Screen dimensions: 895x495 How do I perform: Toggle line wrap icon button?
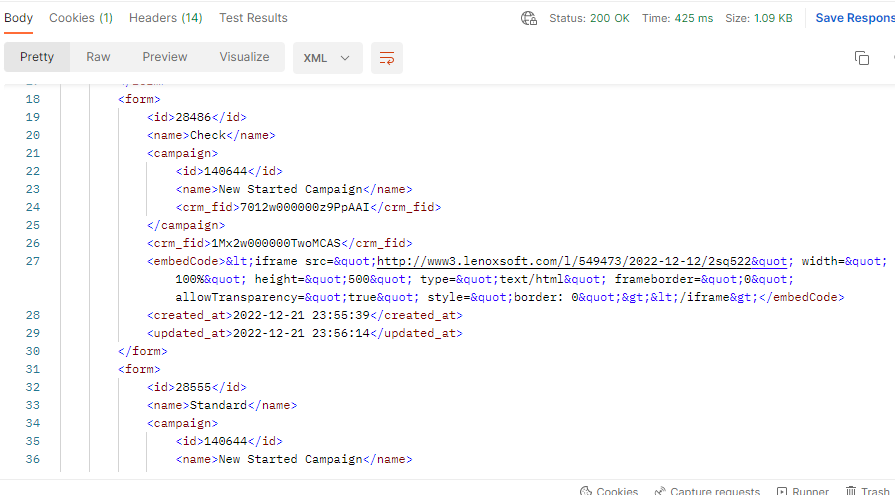[x=386, y=58]
